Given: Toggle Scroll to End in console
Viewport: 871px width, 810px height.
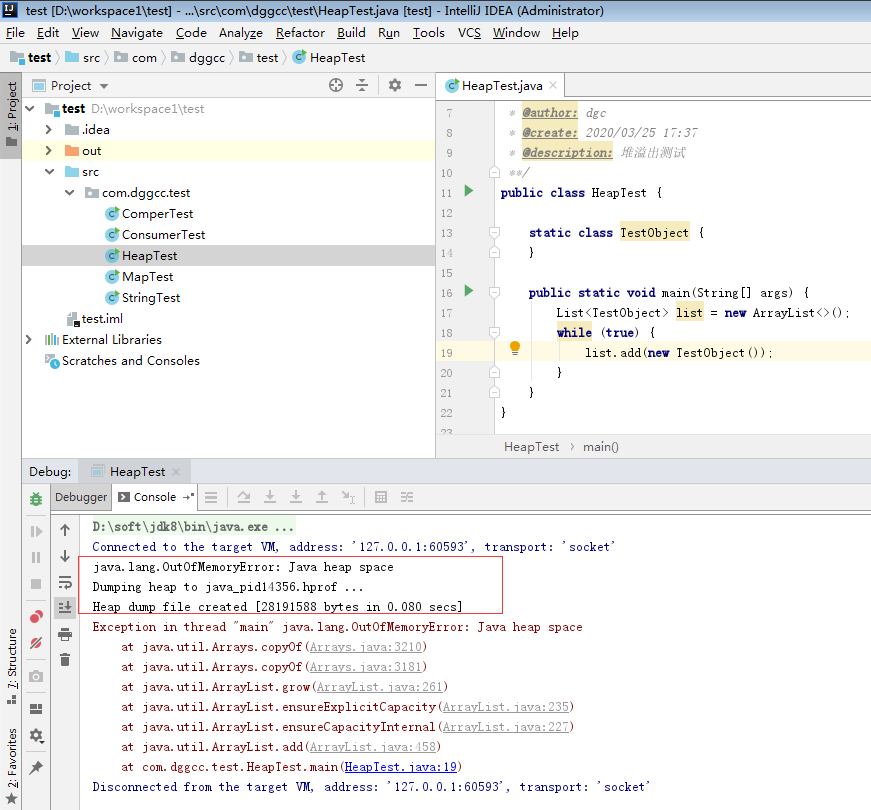Looking at the screenshot, I should 65,607.
